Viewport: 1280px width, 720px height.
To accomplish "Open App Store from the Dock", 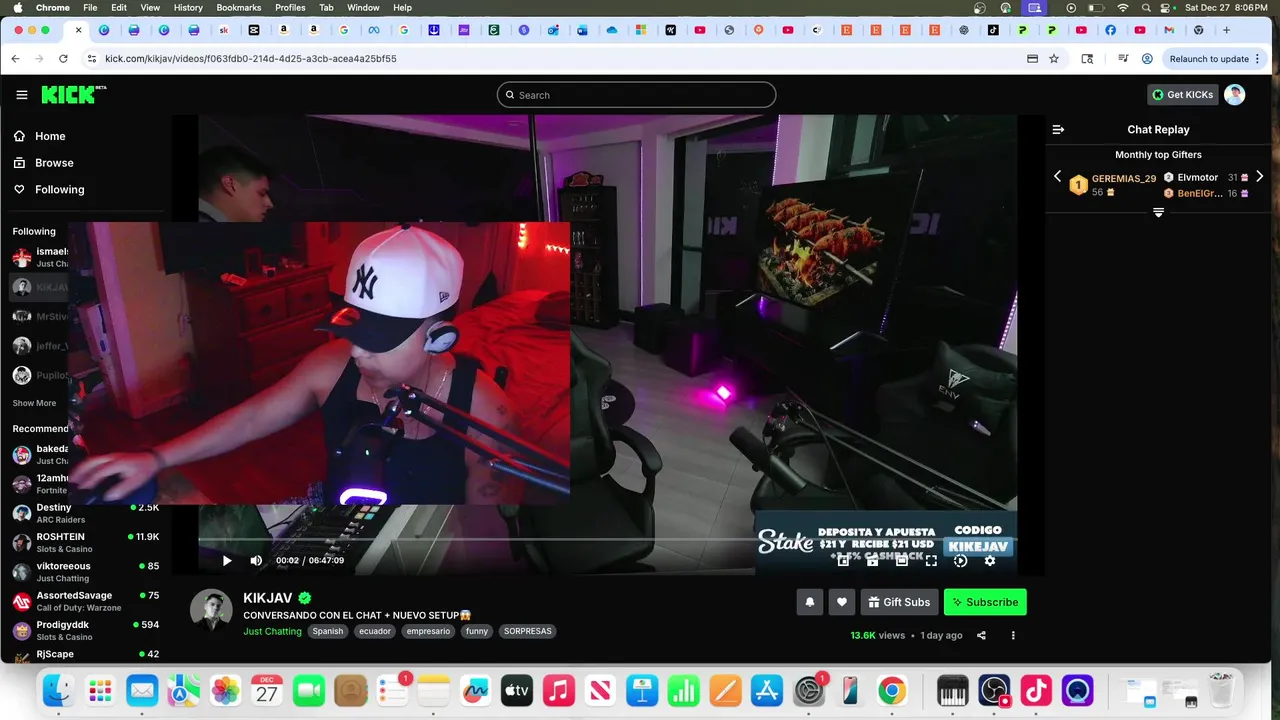I will pyautogui.click(x=767, y=690).
